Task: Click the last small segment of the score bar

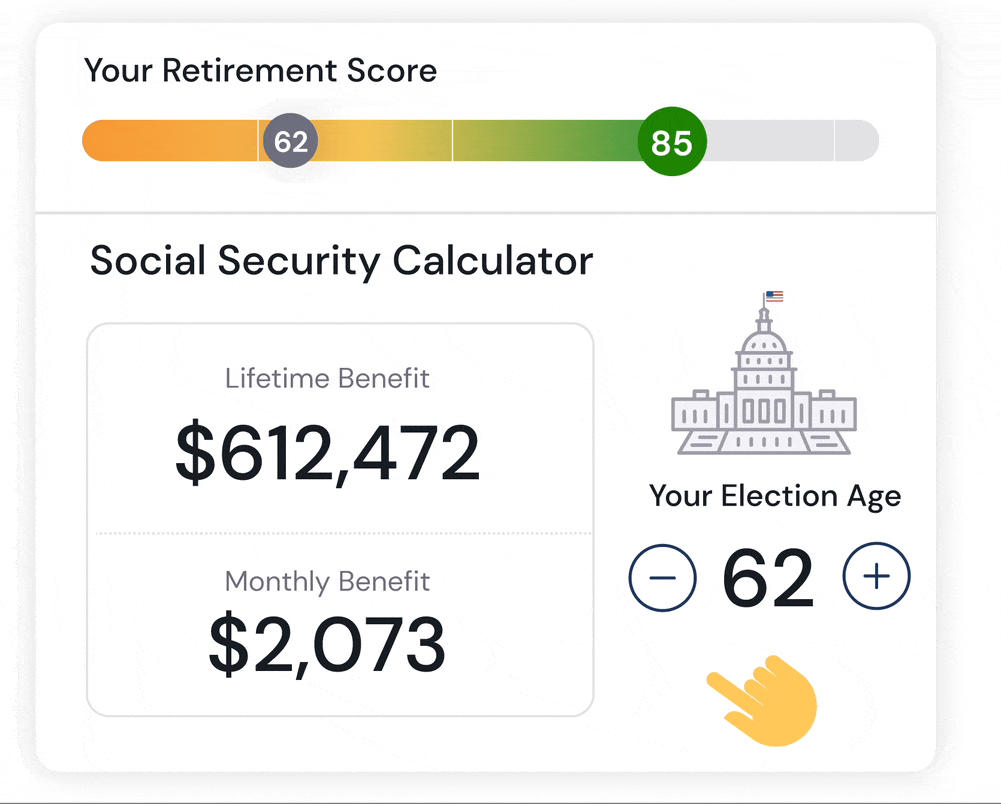Action: [856, 141]
